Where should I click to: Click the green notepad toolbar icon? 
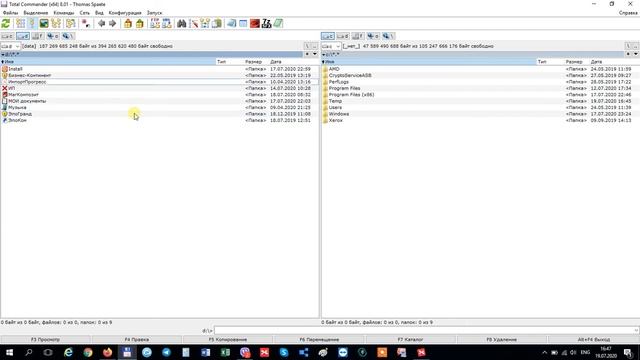[x=278, y=24]
